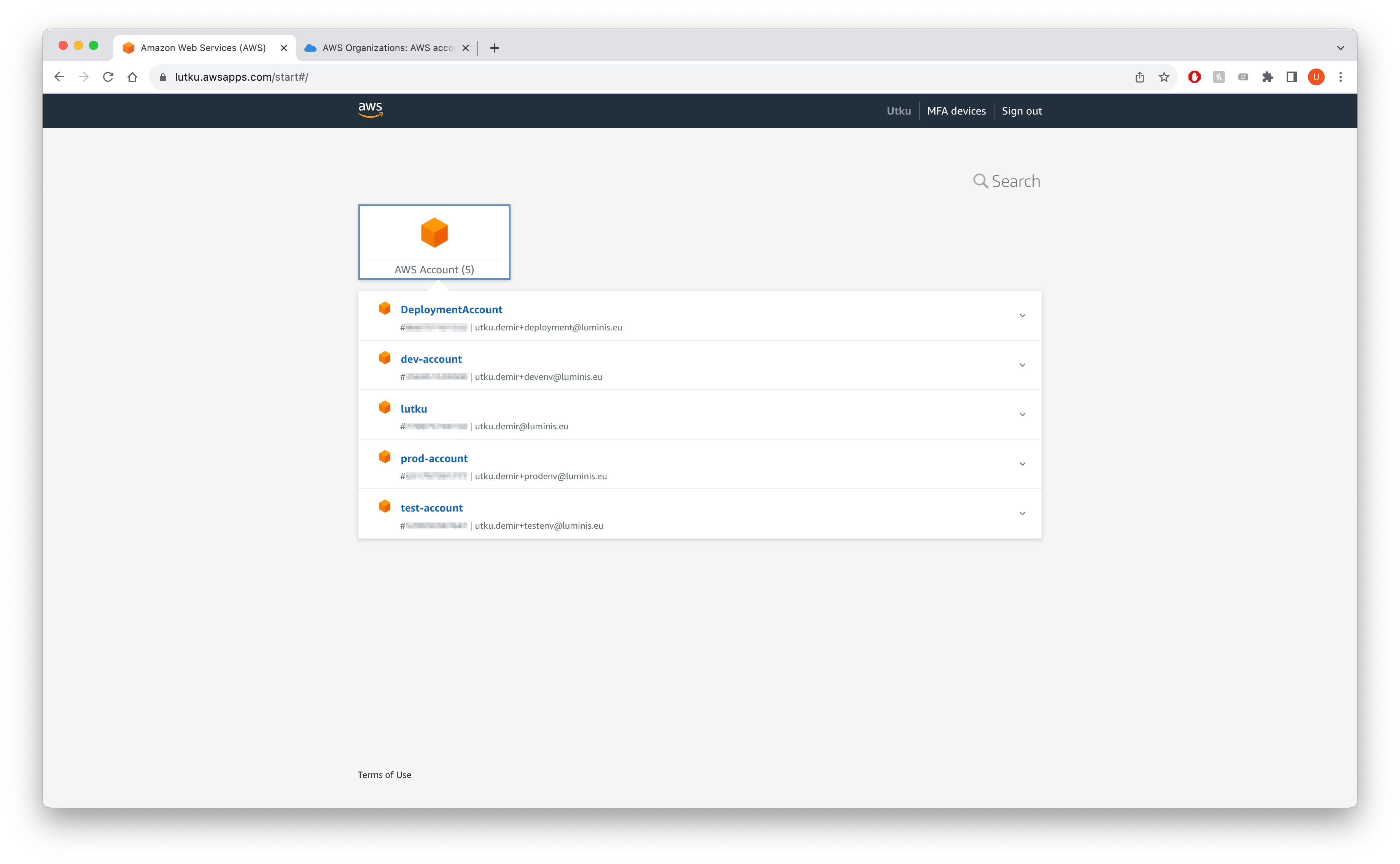Expand the DeploymentAccount row chevron
Image resolution: width=1400 pixels, height=864 pixels.
1022,316
